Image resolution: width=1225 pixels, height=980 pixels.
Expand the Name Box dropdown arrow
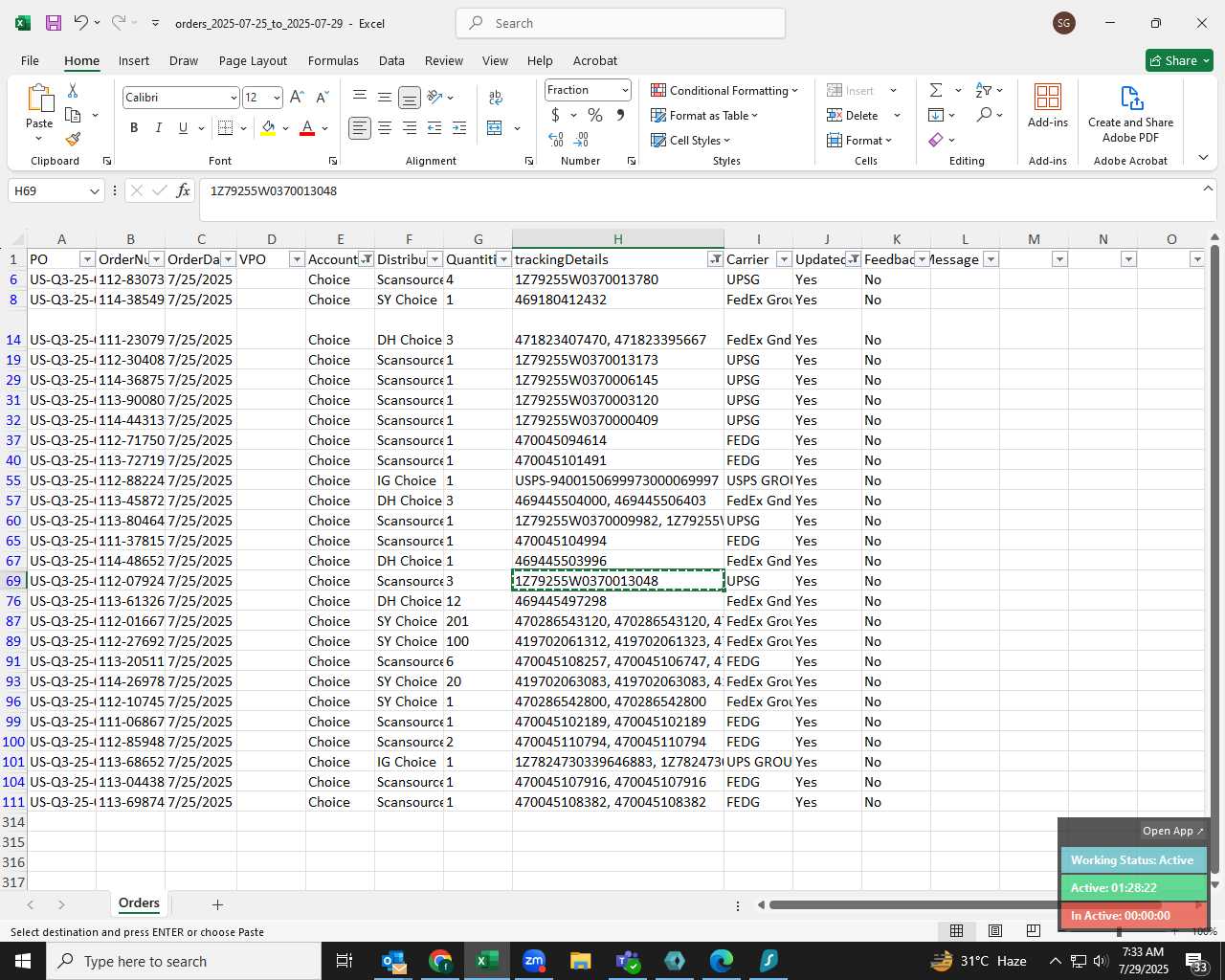[94, 191]
